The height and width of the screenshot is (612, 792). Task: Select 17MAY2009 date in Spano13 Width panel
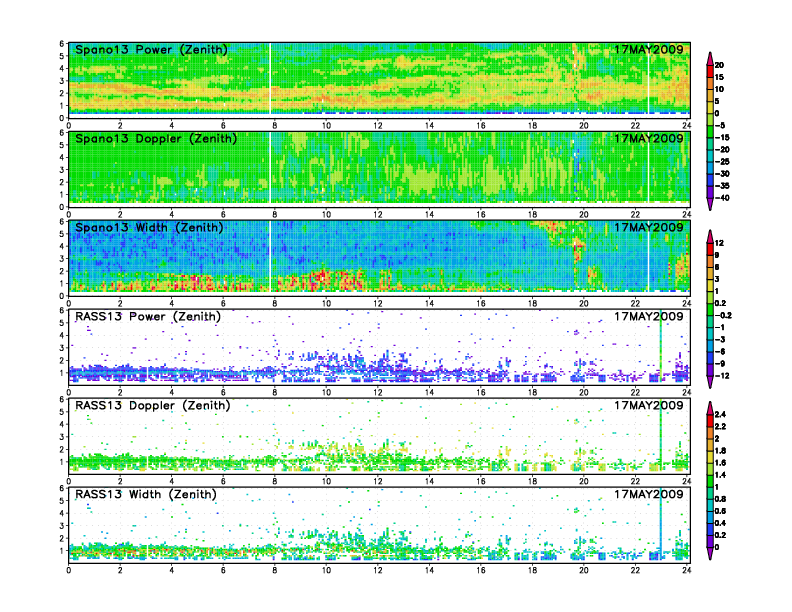pyautogui.click(x=649, y=227)
